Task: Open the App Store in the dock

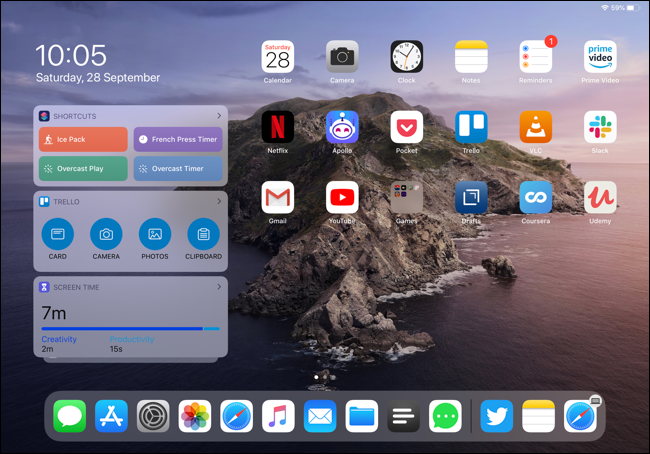Action: [x=111, y=416]
